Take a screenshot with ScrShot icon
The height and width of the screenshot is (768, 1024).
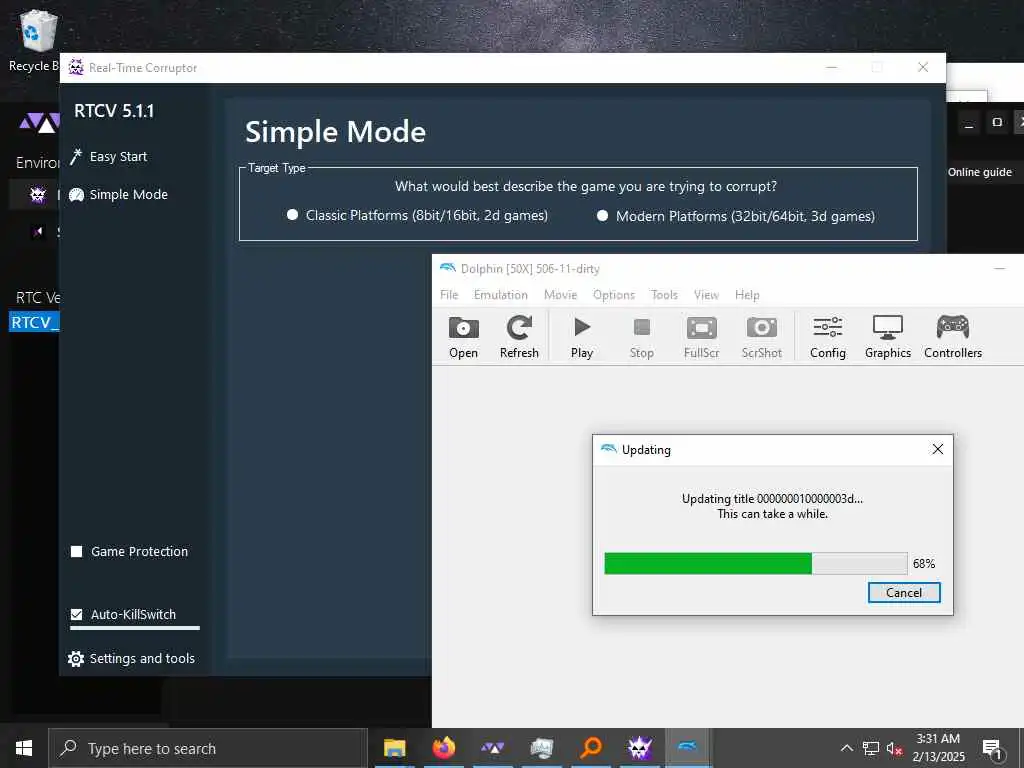(x=761, y=336)
